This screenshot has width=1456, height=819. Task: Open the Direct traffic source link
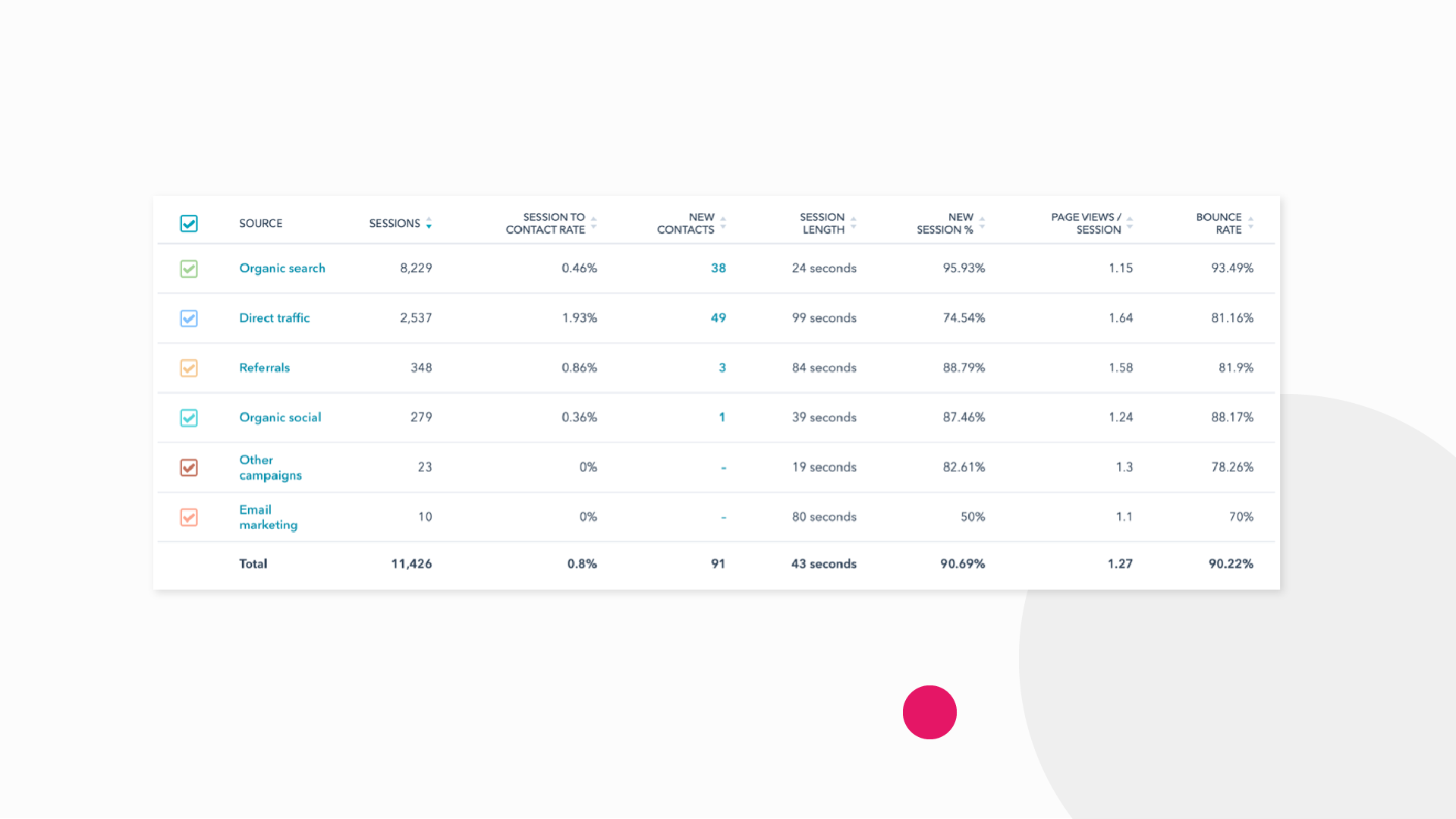click(x=275, y=318)
